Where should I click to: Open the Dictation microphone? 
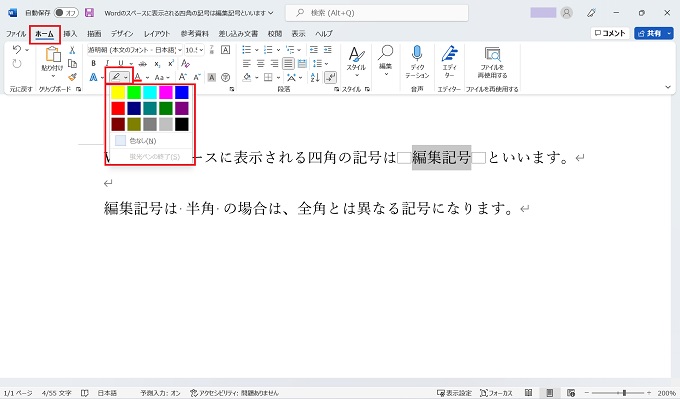point(417,53)
